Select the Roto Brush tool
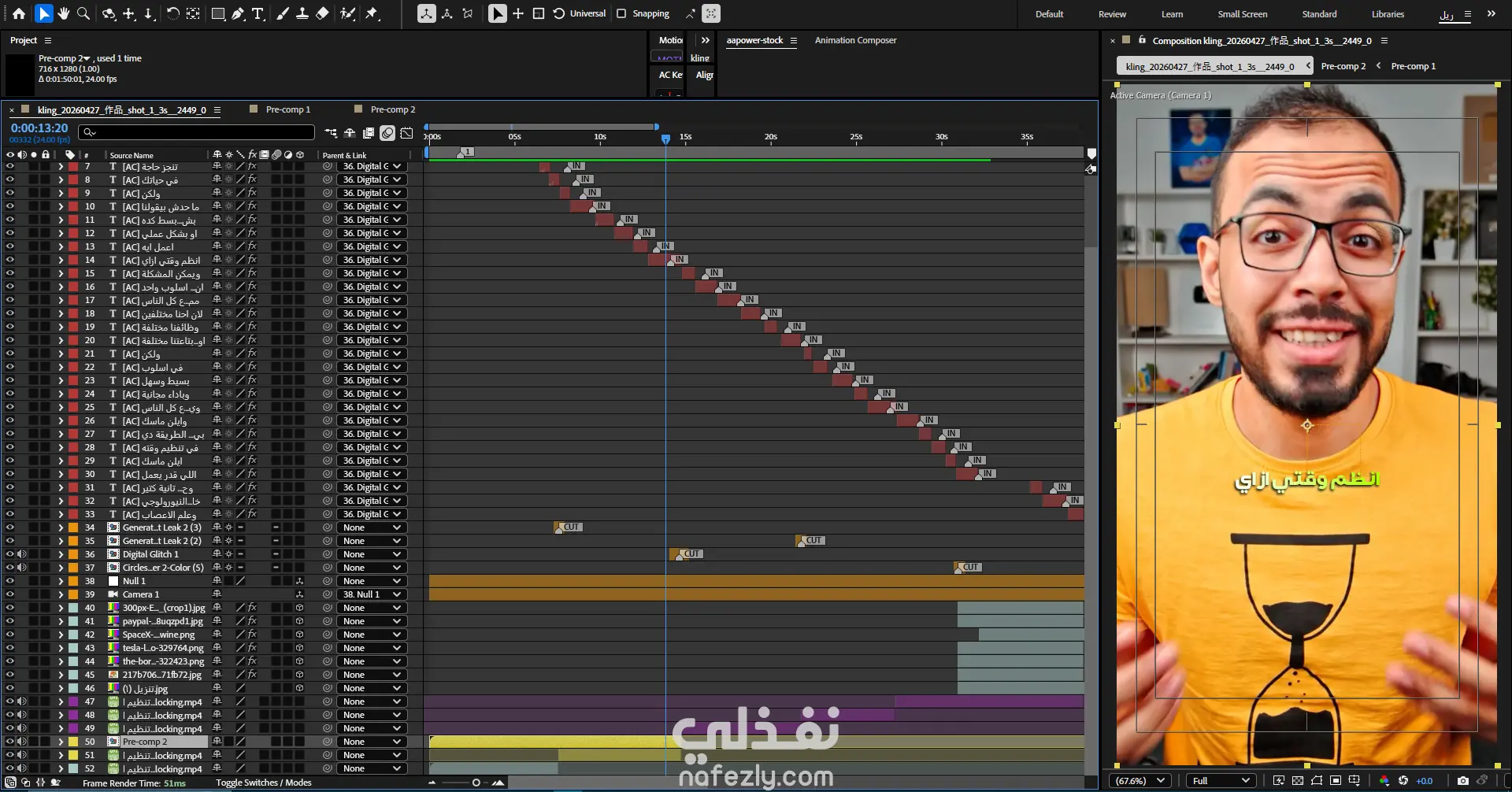Image resolution: width=1512 pixels, height=792 pixels. (347, 13)
